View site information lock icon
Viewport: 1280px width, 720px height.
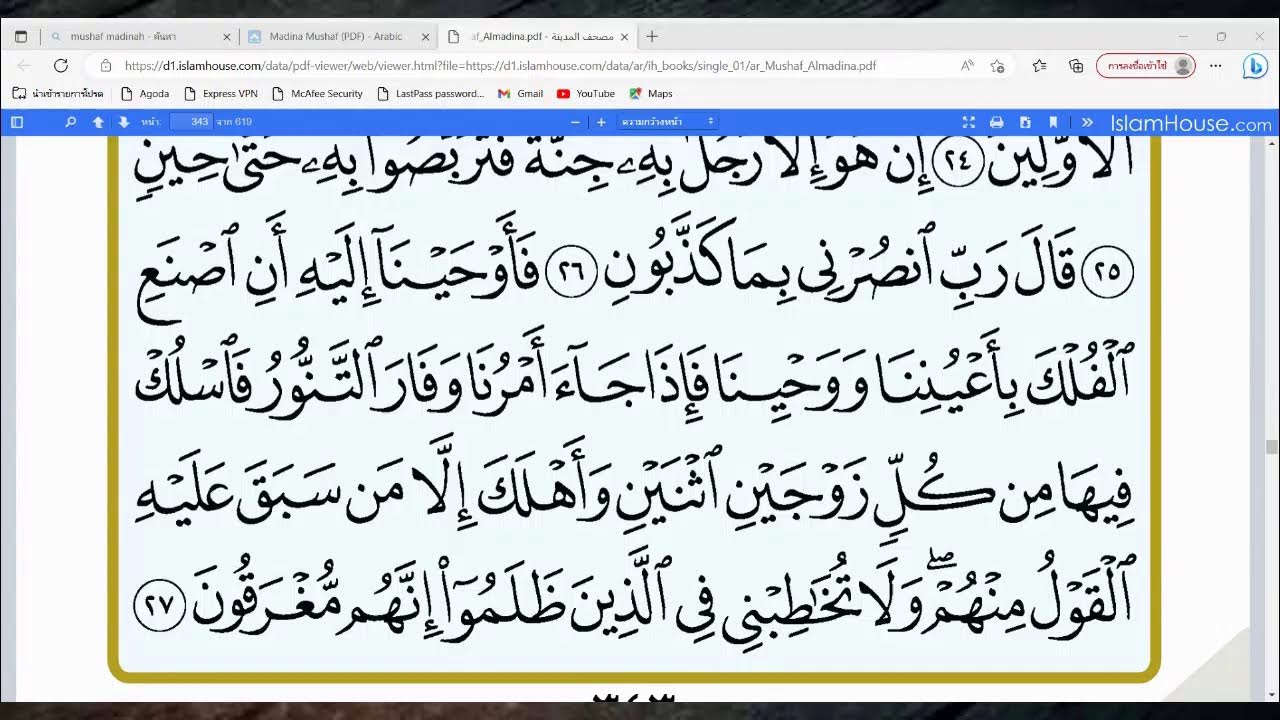pyautogui.click(x=106, y=66)
